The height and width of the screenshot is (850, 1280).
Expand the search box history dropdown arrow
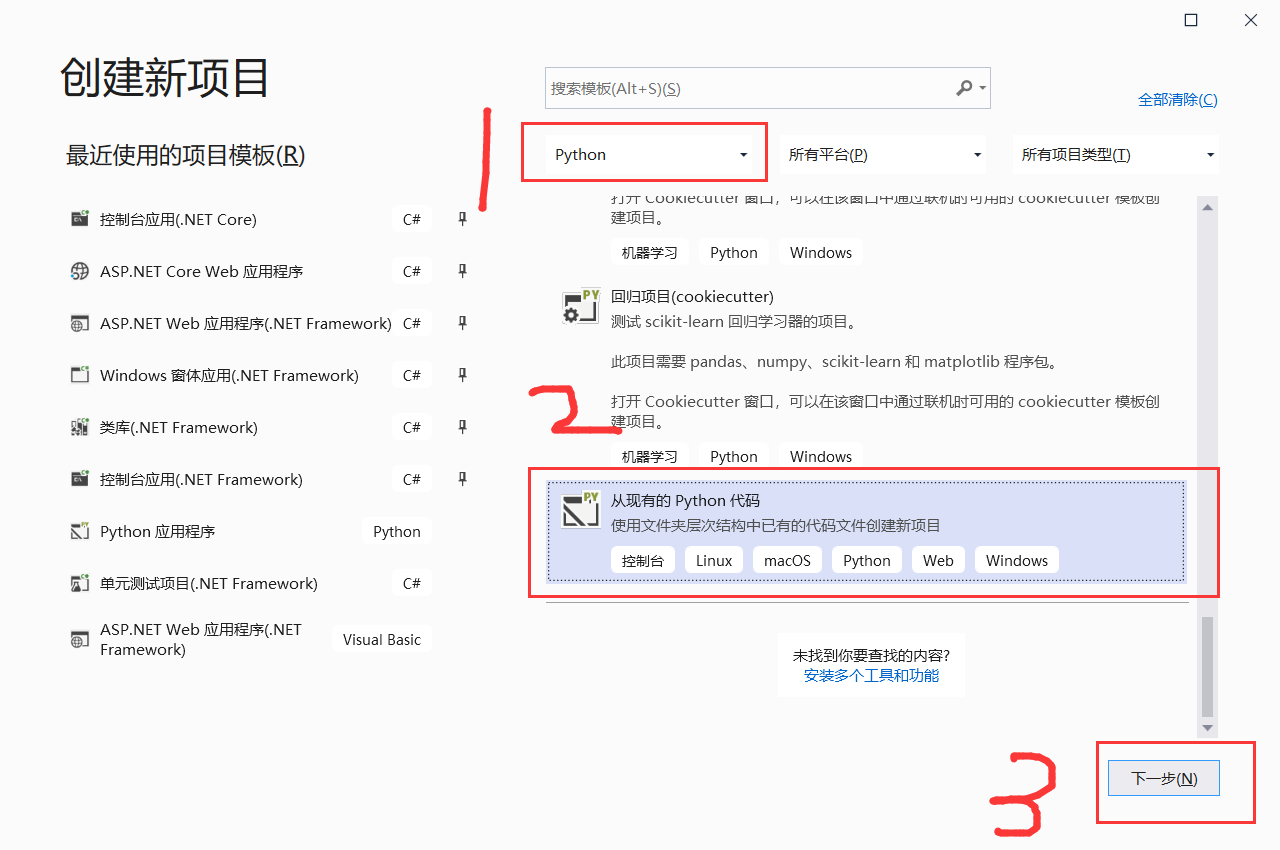[983, 88]
